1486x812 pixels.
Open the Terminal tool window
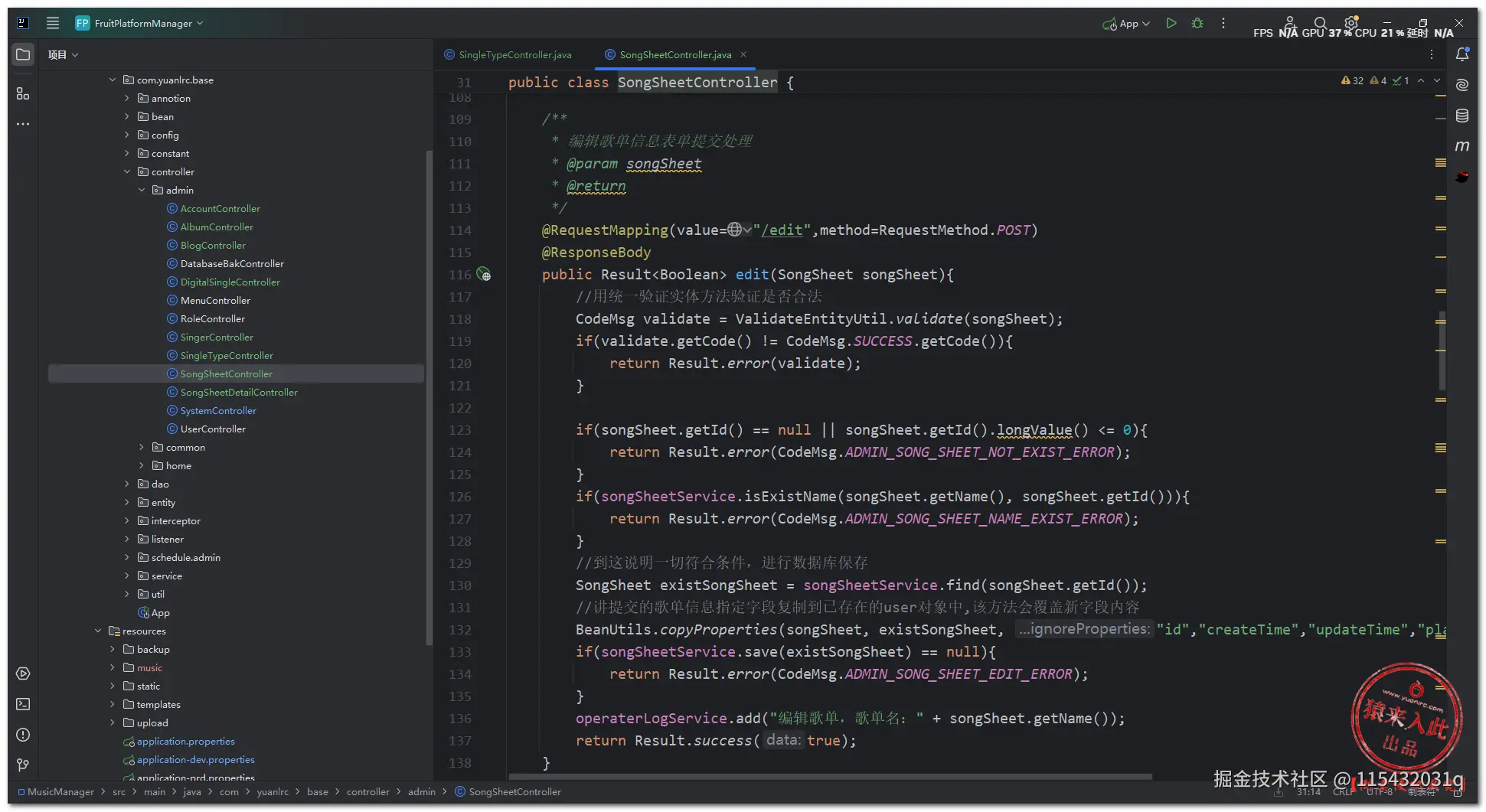click(23, 704)
